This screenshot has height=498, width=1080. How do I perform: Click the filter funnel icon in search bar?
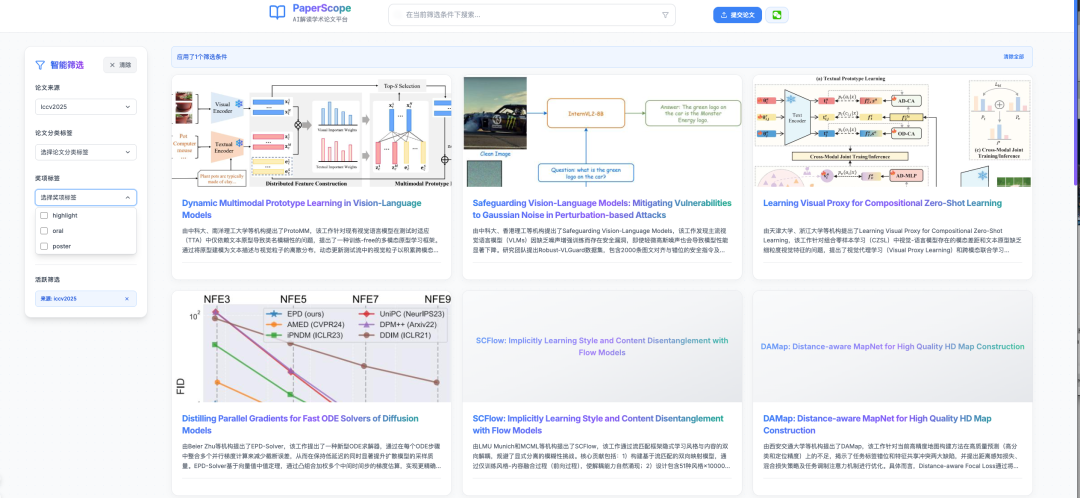666,15
